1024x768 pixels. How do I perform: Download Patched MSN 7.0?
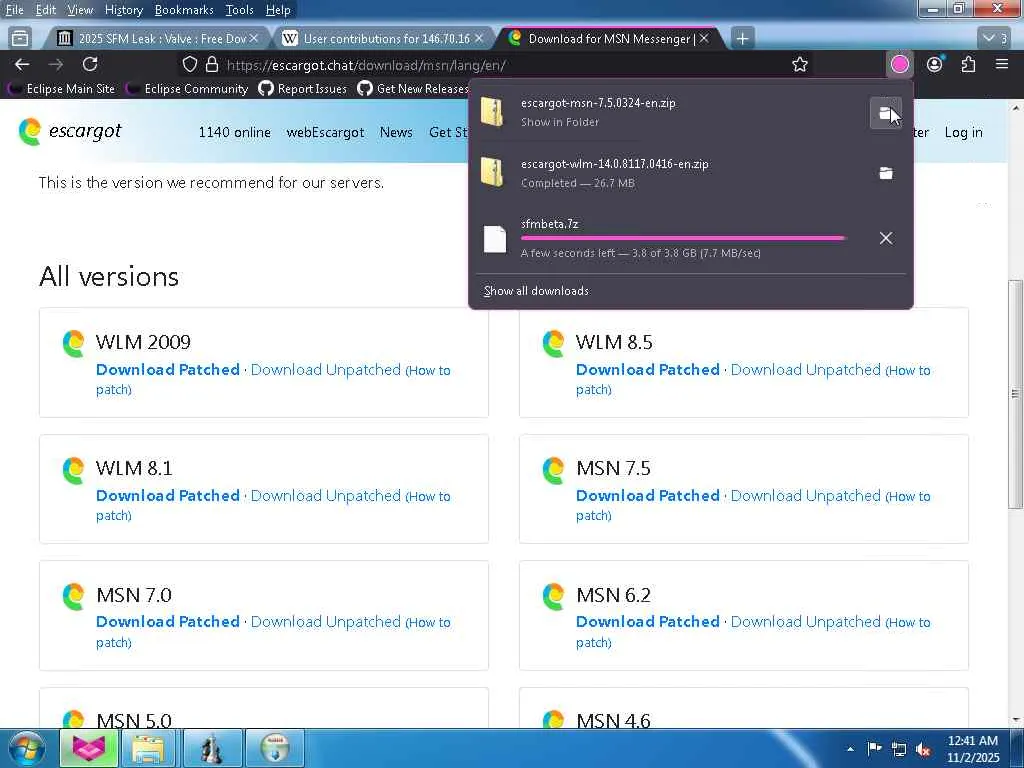(168, 622)
